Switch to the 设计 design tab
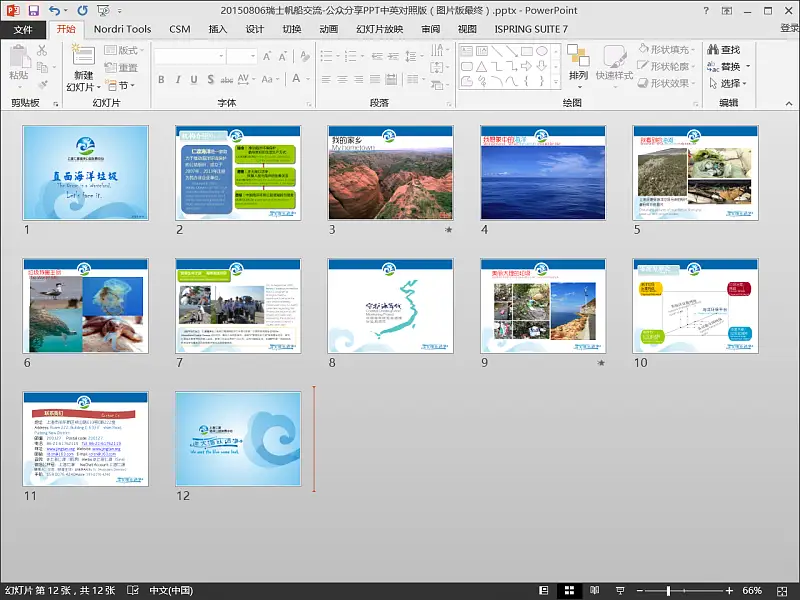800x600 pixels. 255,30
